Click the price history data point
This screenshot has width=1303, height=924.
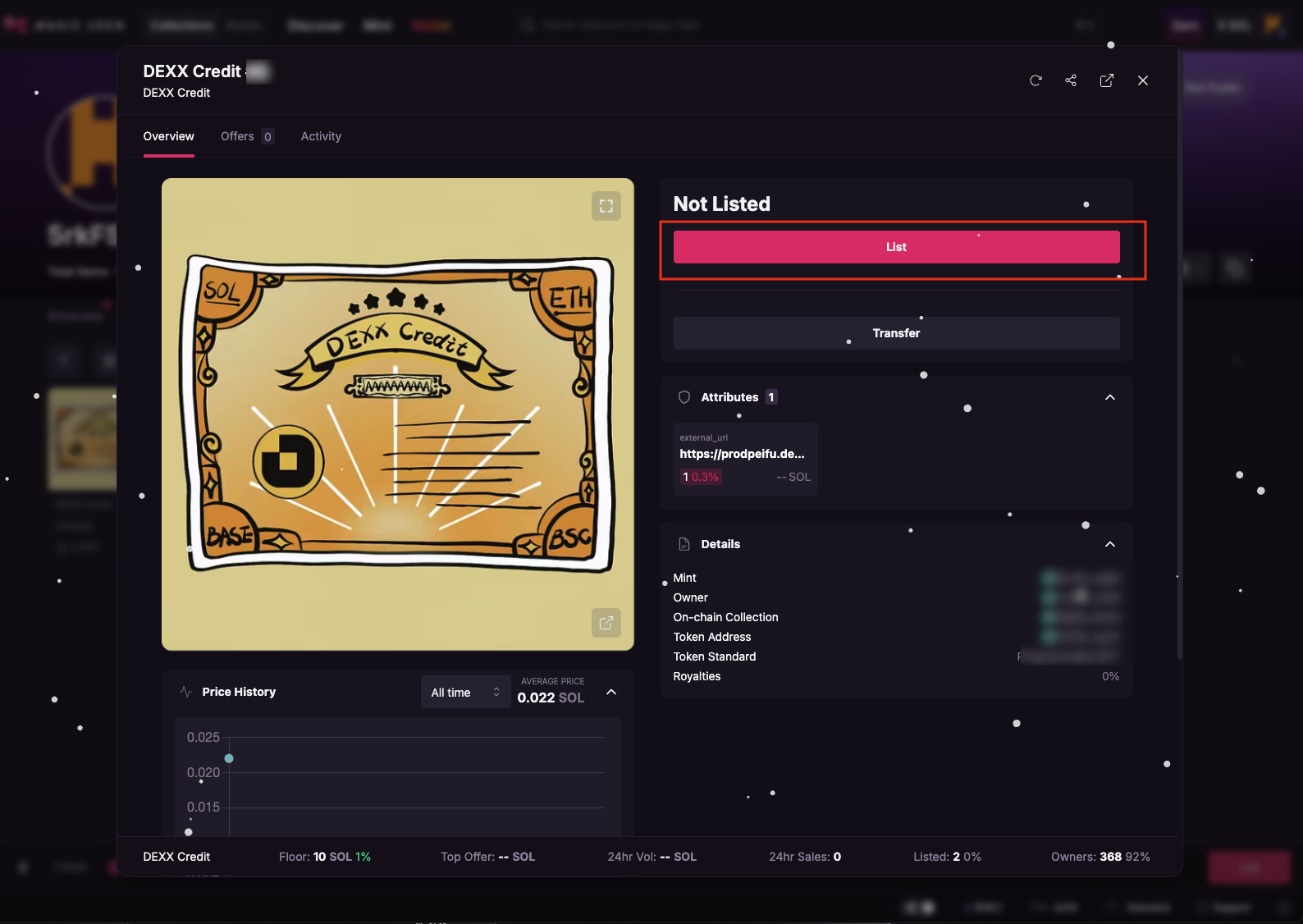[229, 758]
